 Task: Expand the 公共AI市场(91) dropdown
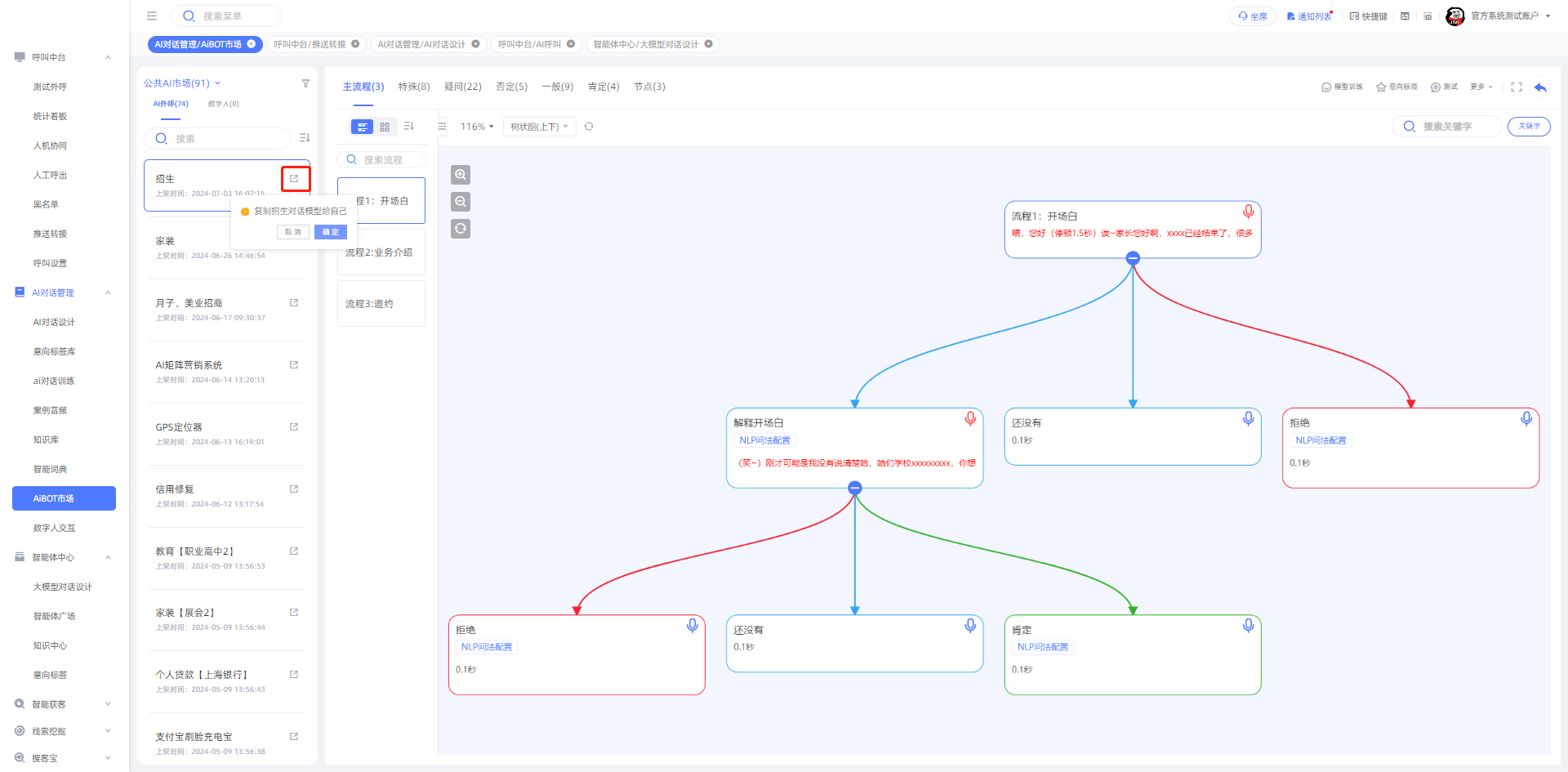pos(182,83)
